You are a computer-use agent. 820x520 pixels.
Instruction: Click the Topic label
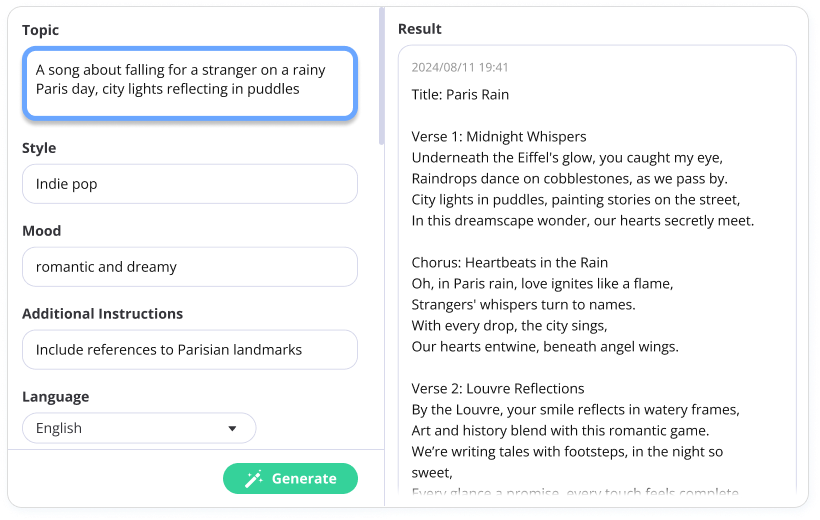(x=40, y=30)
